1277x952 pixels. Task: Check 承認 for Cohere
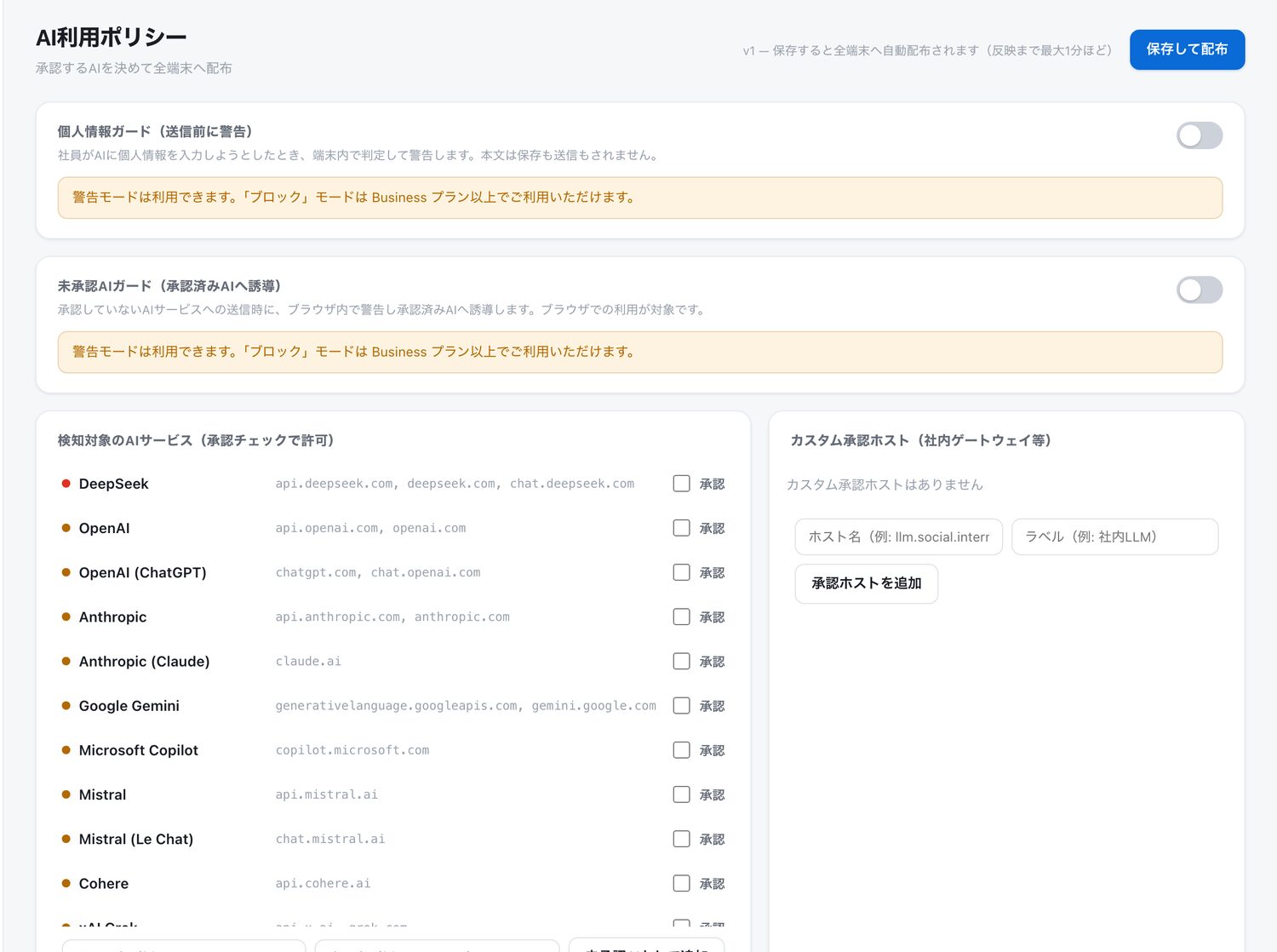[681, 883]
